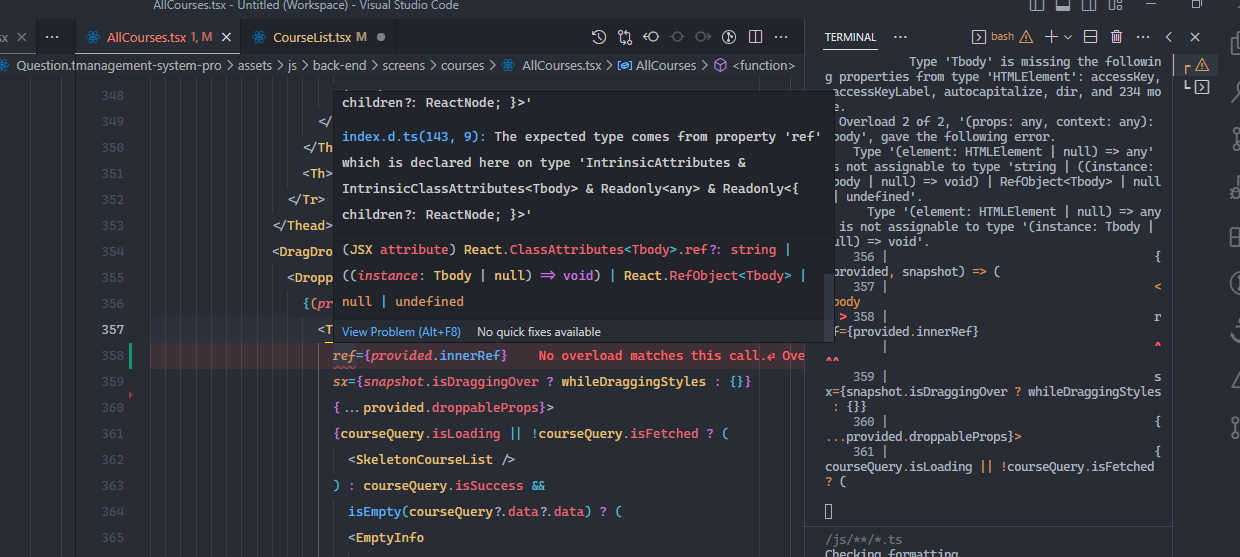Open the screens breadcrumb folder
Screen dimensions: 1240x557
click(403, 65)
